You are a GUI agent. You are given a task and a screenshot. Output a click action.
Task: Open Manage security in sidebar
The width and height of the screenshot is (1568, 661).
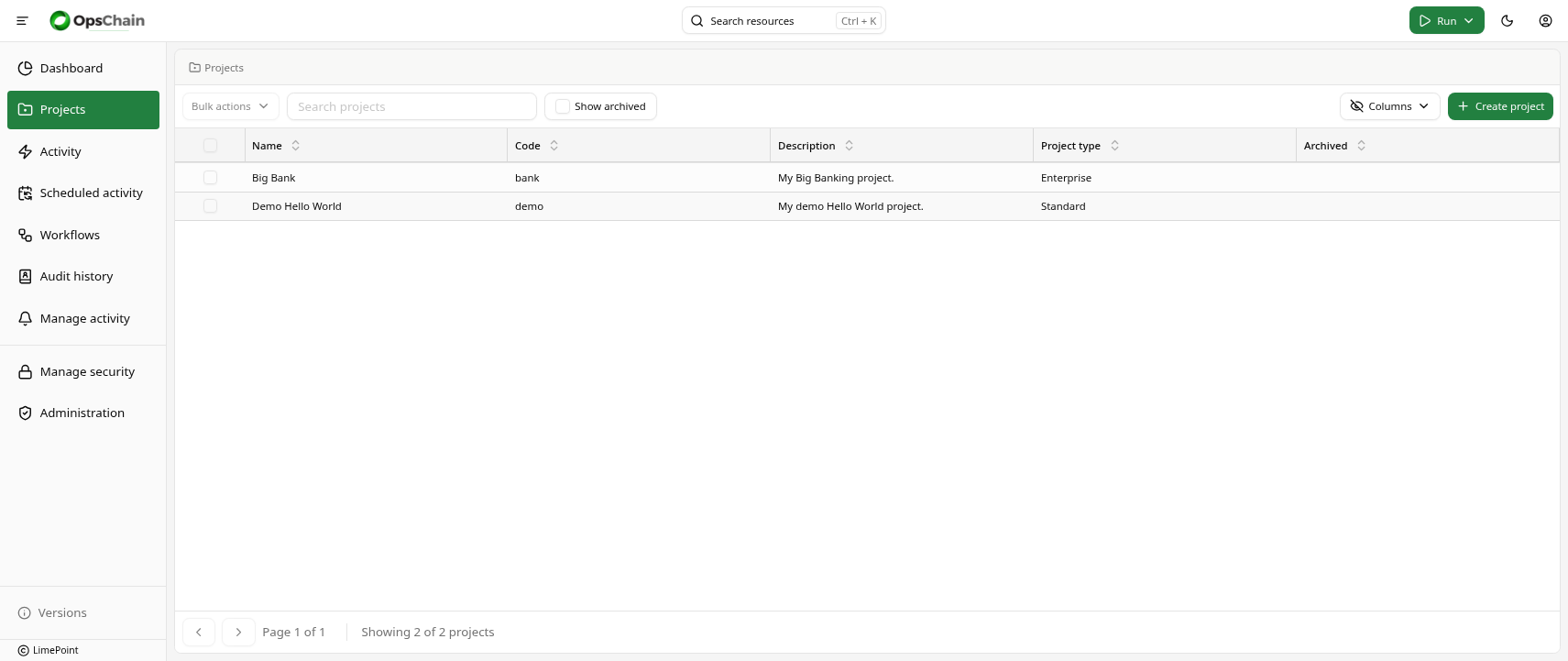tap(83, 371)
